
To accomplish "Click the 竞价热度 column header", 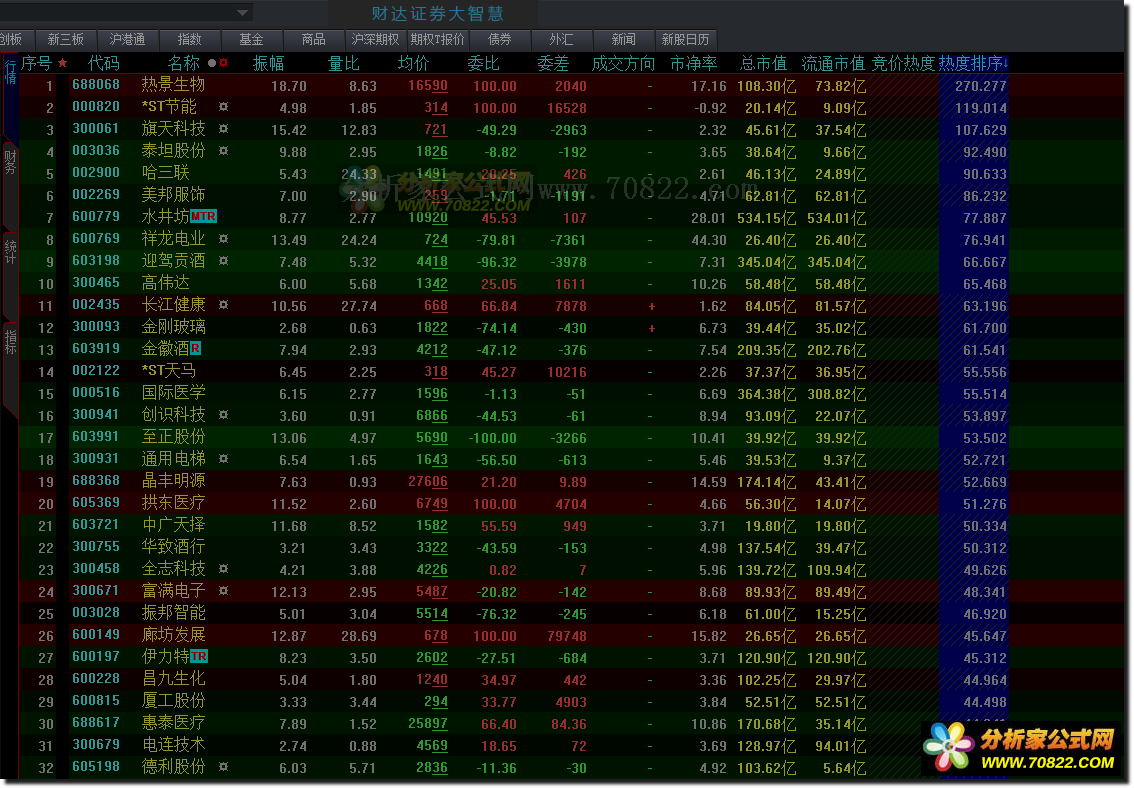I will pos(903,64).
